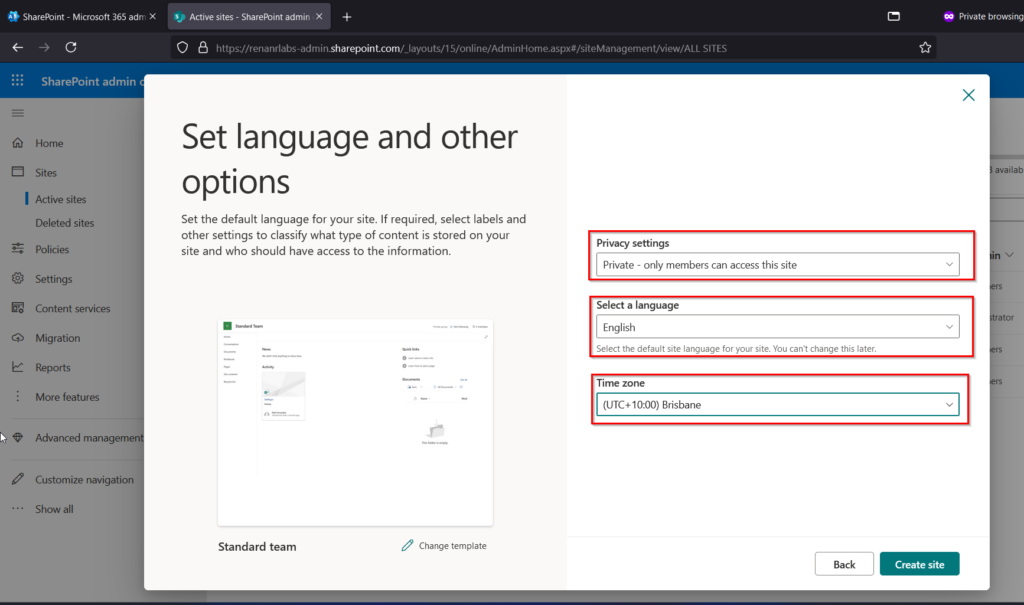Click the 'Set language and other options' heading
This screenshot has height=605, width=1024.
click(349, 159)
